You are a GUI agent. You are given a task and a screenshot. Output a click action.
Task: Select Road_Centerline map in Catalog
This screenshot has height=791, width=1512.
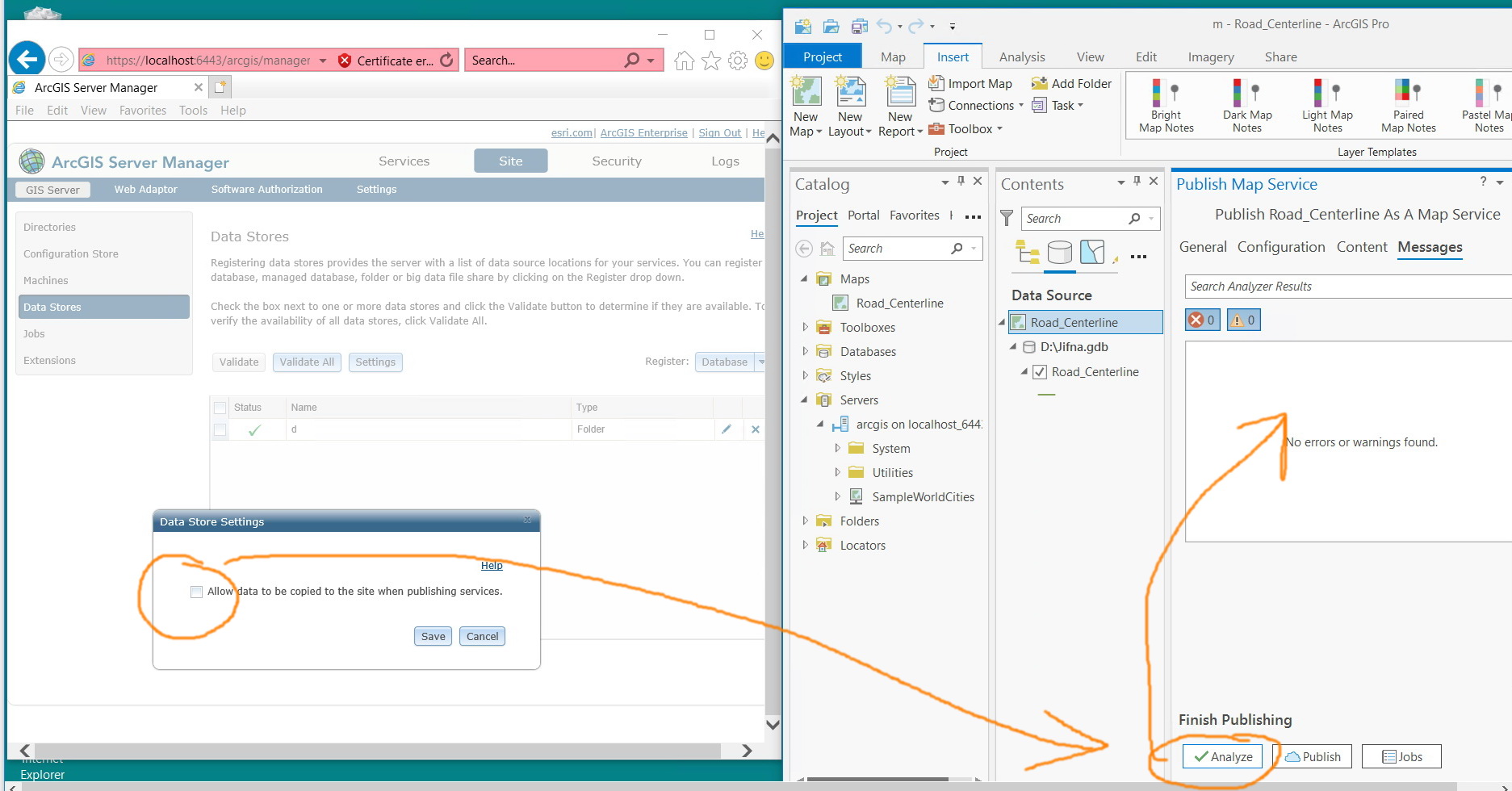click(899, 303)
